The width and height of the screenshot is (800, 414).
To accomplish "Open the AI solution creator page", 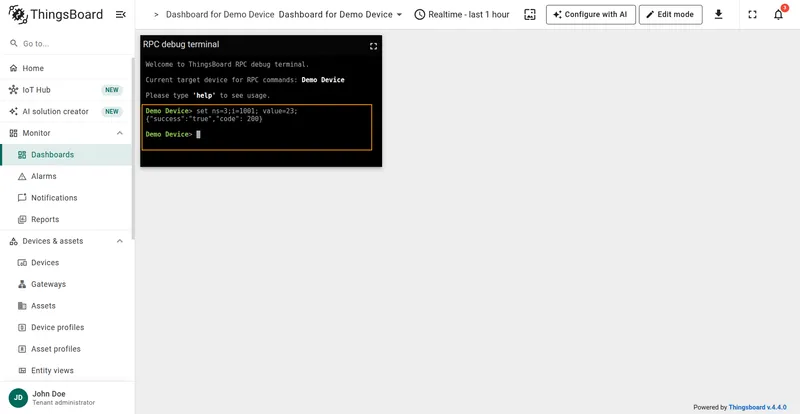I will (x=67, y=111).
